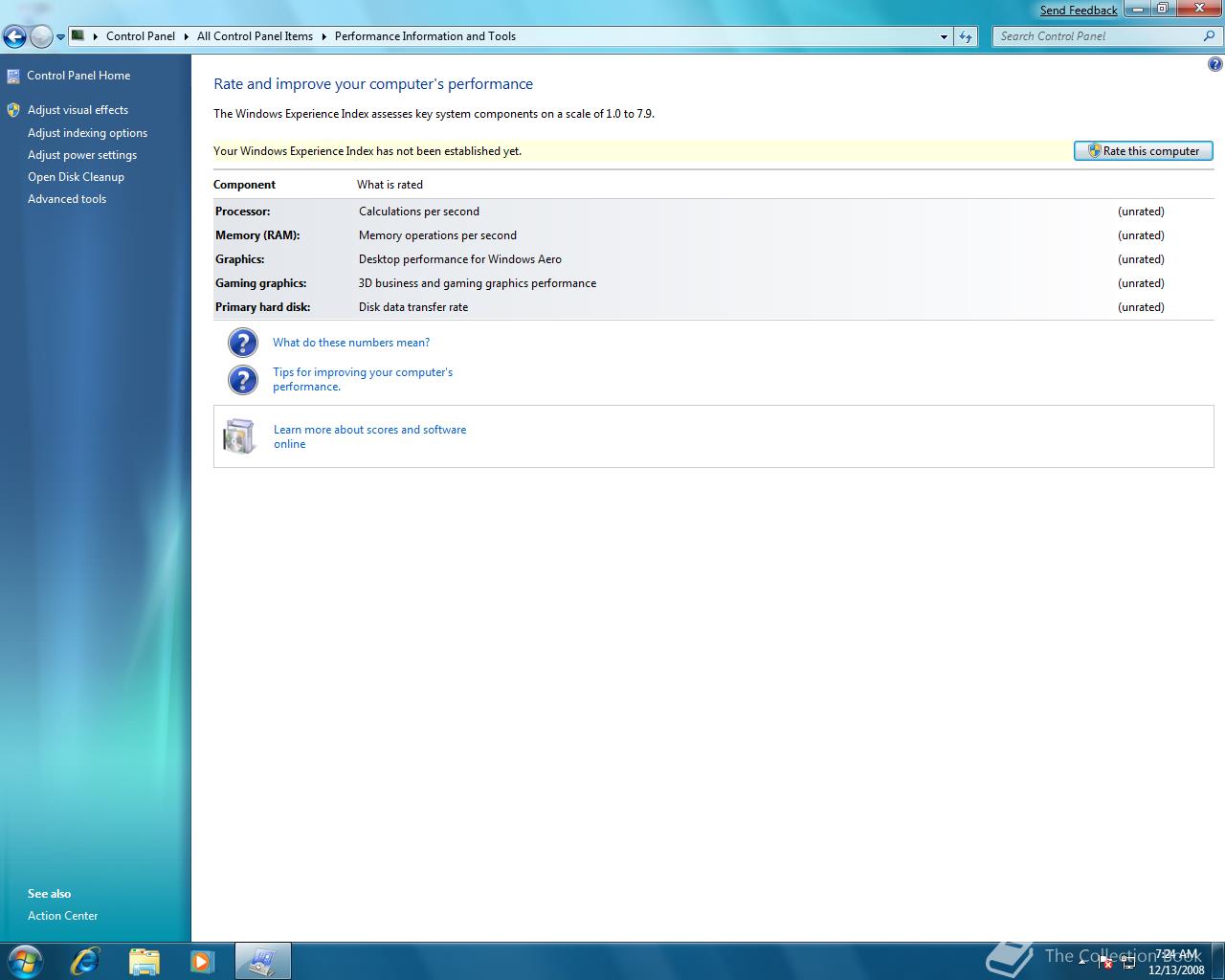Click Rate this computer button
The height and width of the screenshot is (980, 1225).
[x=1144, y=151]
